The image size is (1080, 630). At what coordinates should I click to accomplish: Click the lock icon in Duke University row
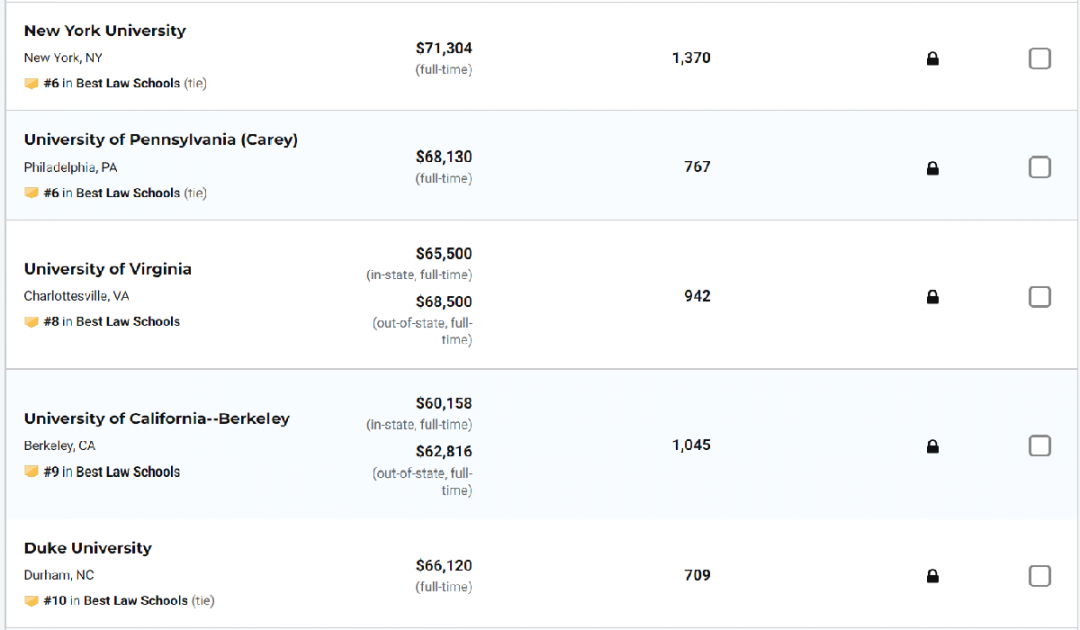[932, 576]
